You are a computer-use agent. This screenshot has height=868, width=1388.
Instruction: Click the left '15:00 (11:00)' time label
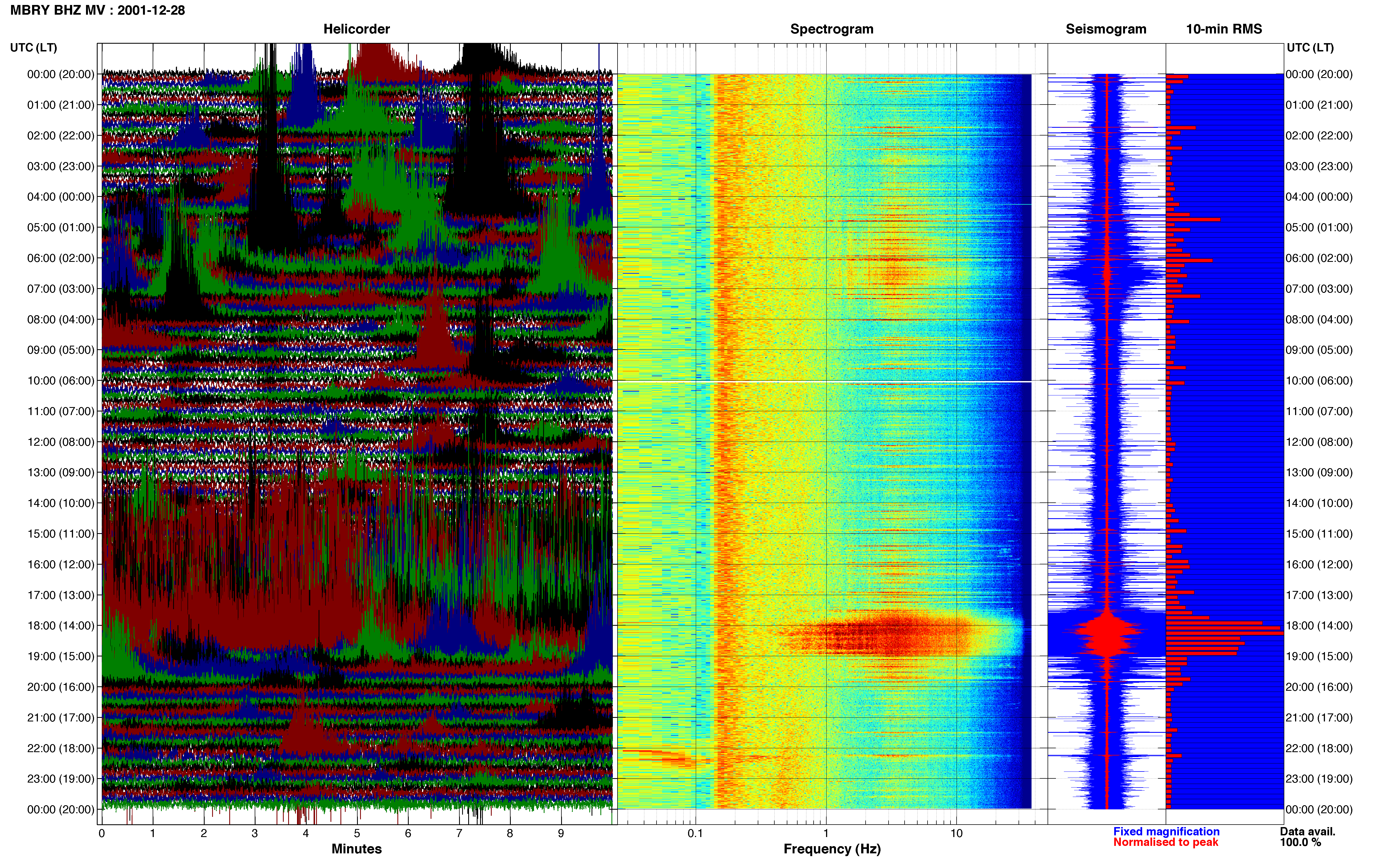61,534
